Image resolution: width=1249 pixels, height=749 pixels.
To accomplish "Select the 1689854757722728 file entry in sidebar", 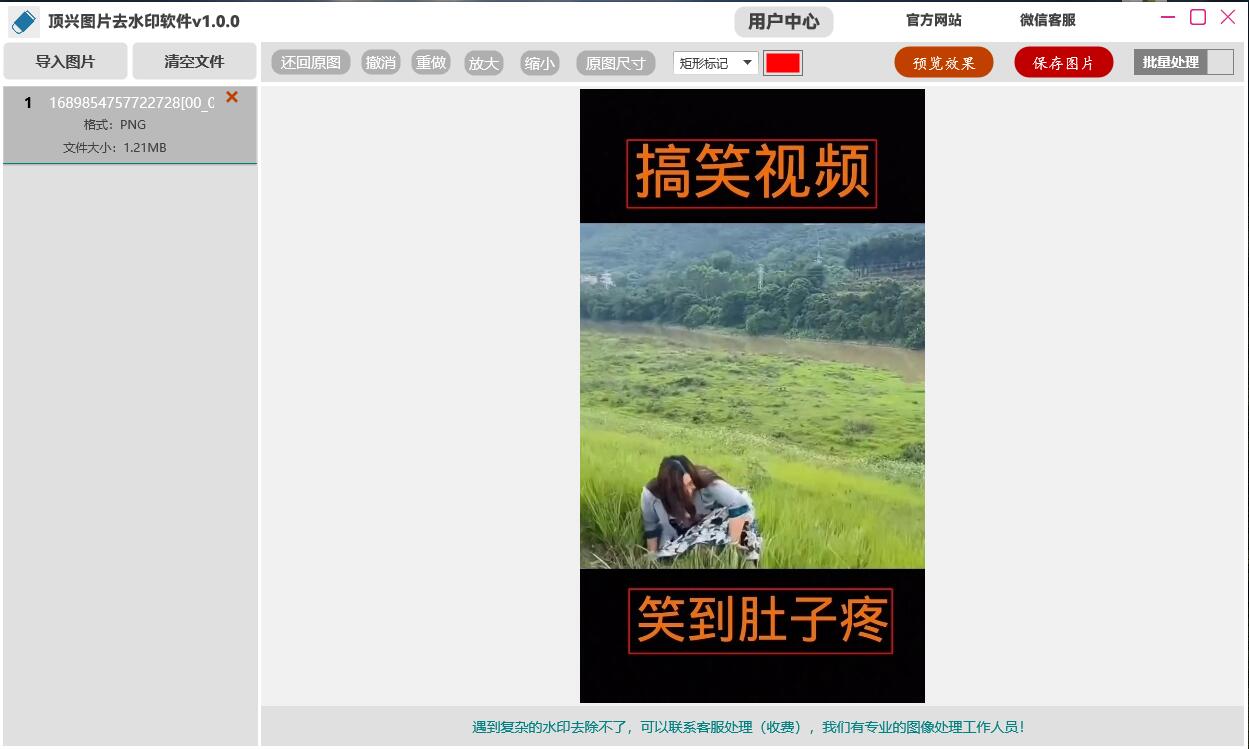I will coord(128,102).
